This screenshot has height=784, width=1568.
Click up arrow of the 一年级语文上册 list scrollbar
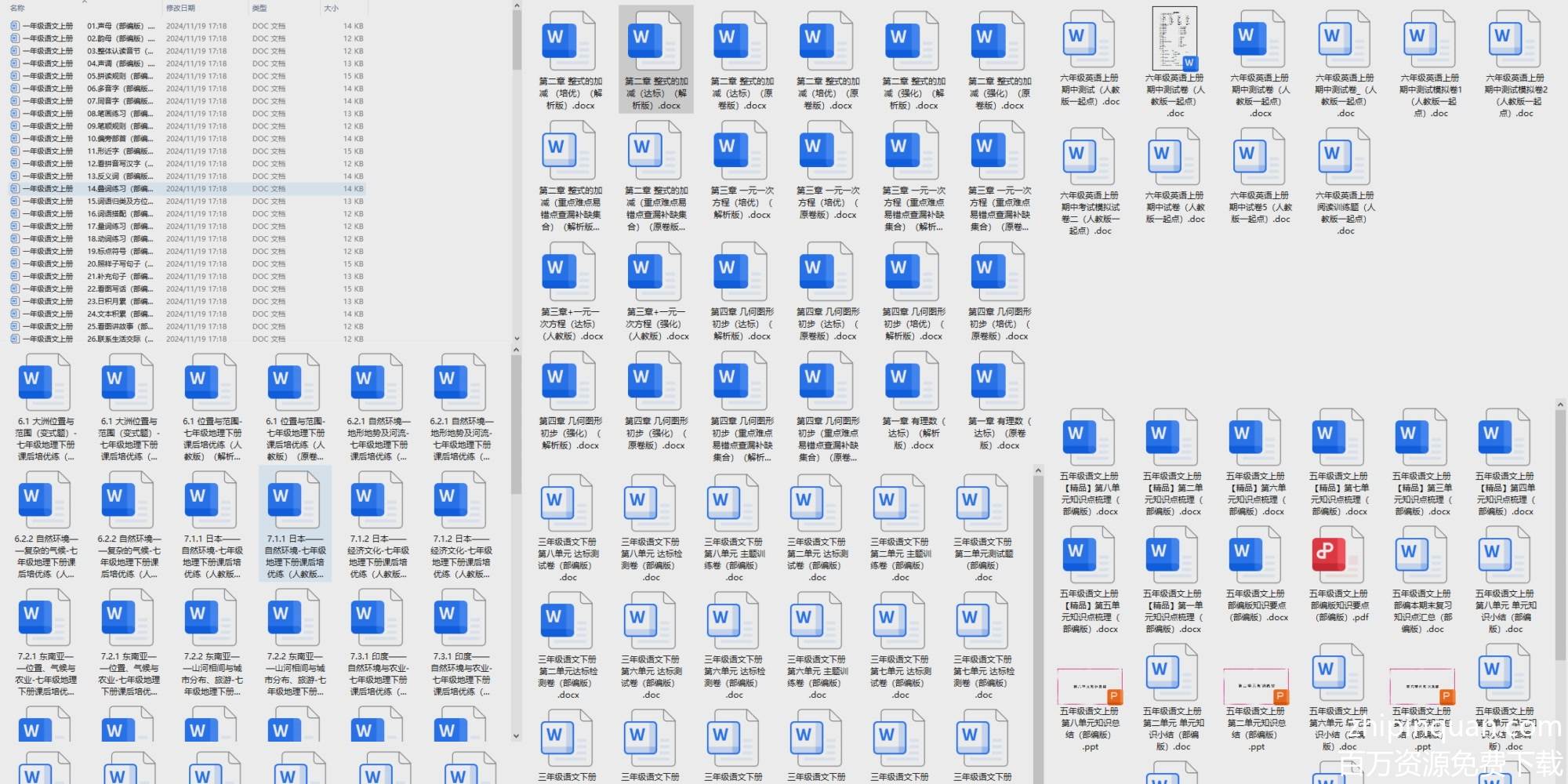517,6
